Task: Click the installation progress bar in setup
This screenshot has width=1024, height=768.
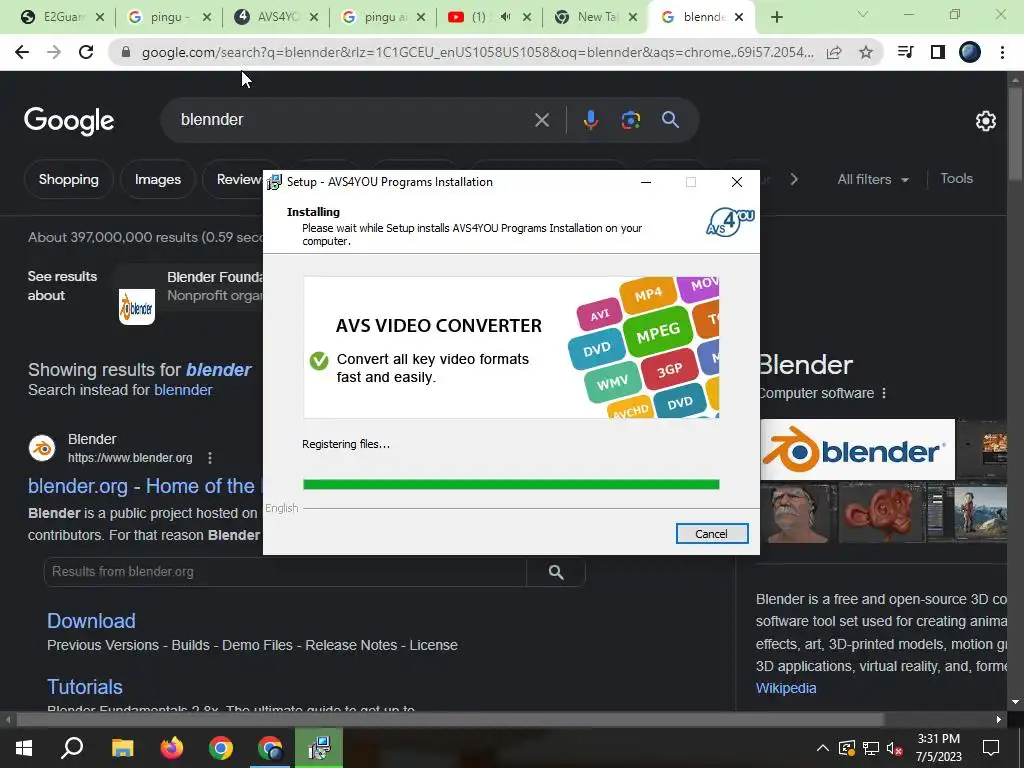Action: point(511,484)
